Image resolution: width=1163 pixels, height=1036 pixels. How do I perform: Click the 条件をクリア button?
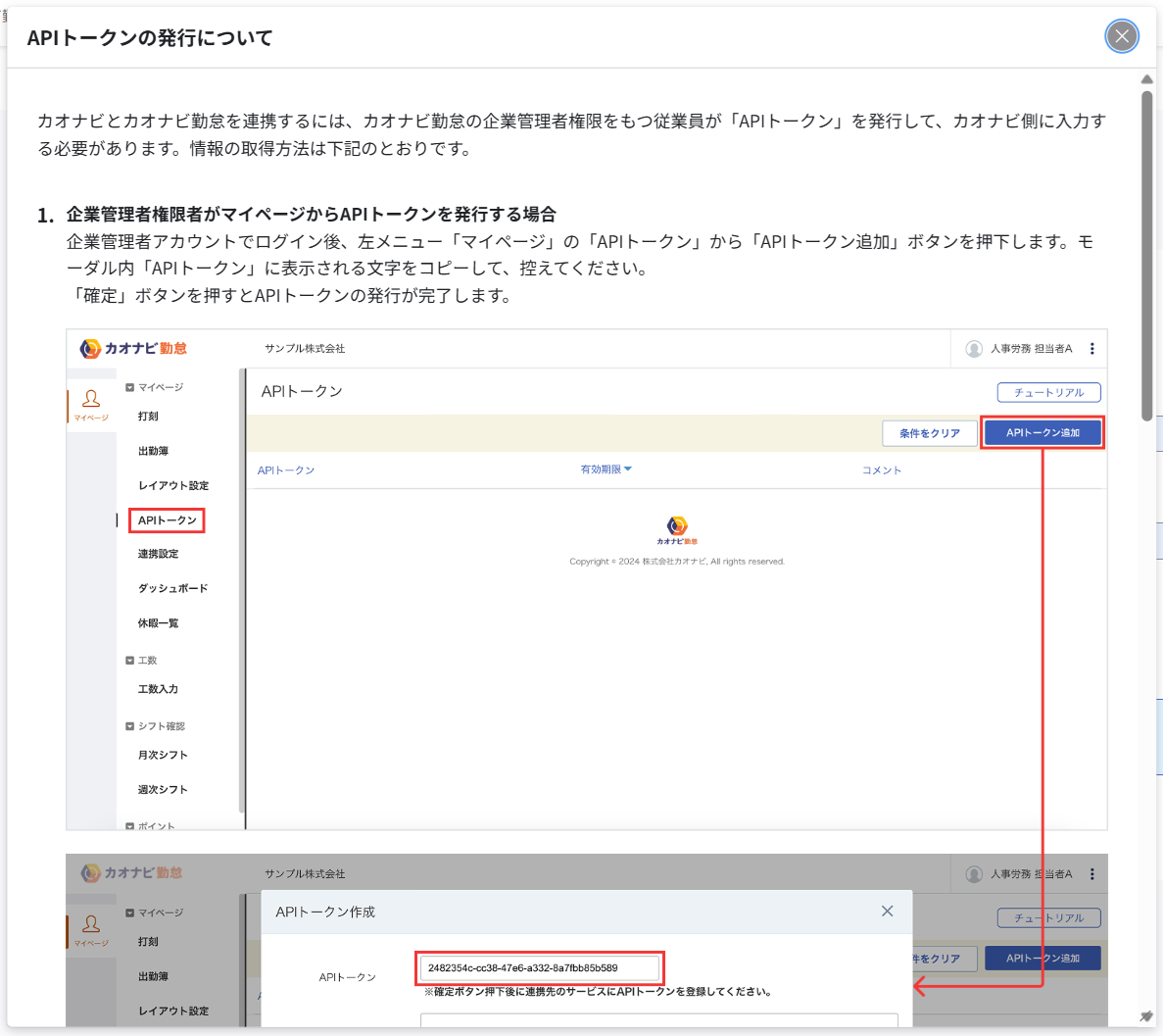[929, 431]
